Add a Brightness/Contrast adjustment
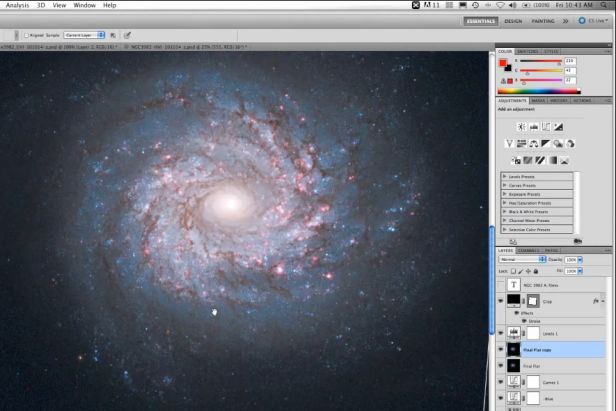The image size is (616, 411). click(x=521, y=127)
